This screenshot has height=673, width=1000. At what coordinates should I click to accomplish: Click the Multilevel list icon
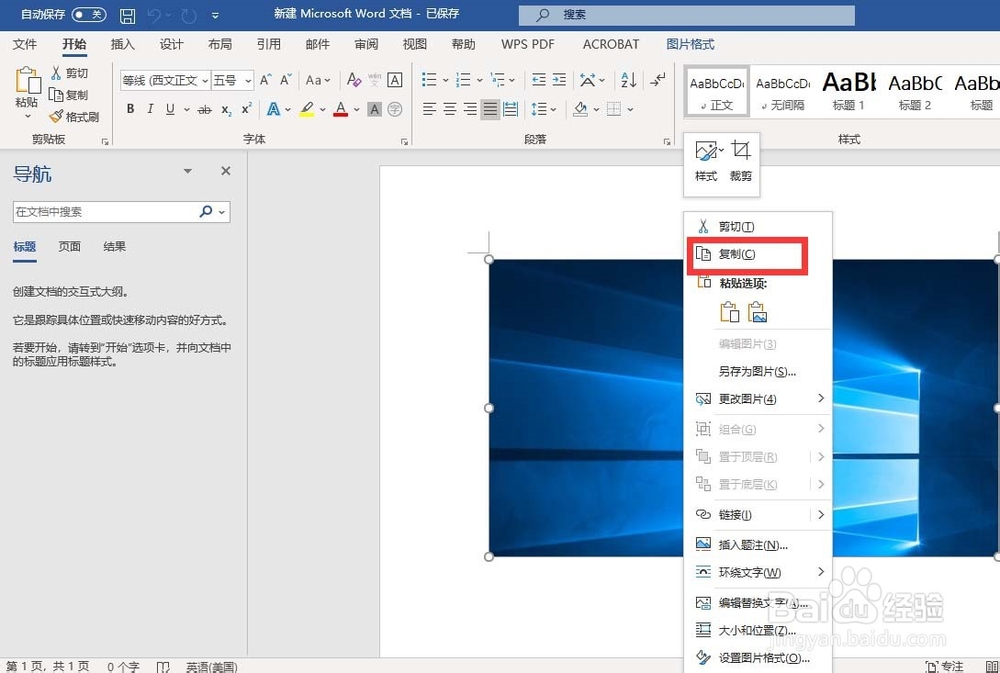497,80
